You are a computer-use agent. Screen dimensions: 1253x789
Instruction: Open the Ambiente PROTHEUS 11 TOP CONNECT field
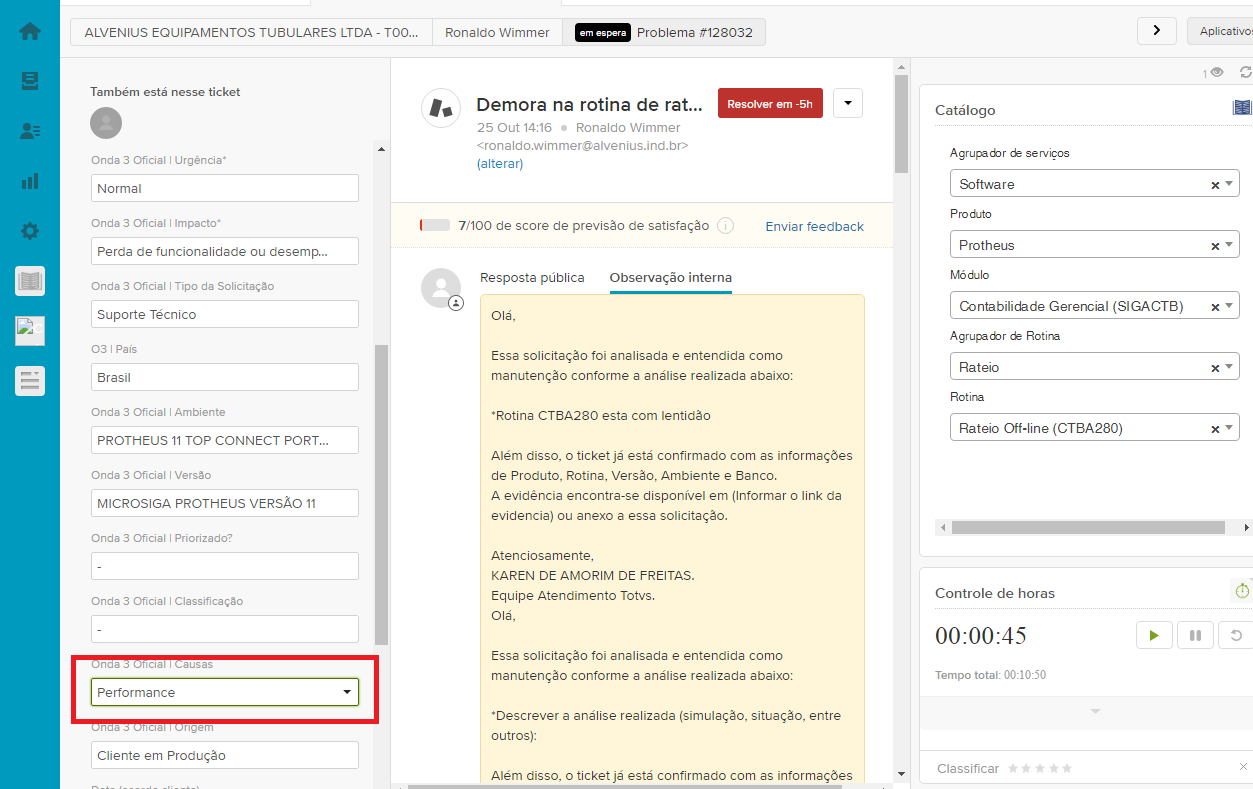pyautogui.click(x=225, y=440)
